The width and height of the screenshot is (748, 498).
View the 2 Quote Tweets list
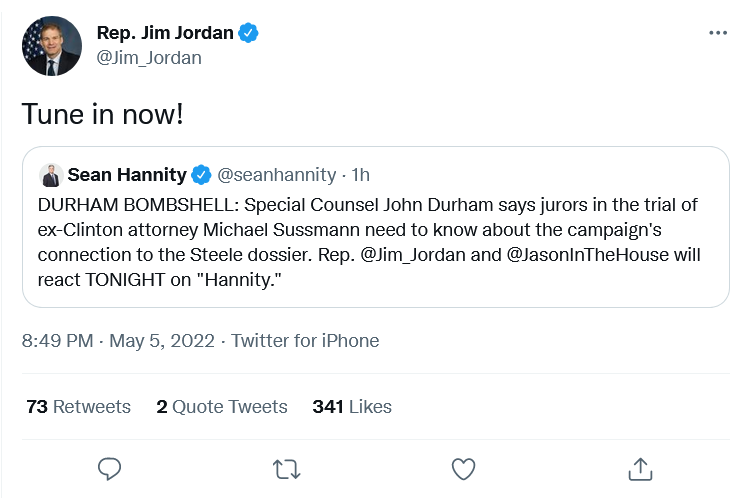(x=222, y=407)
